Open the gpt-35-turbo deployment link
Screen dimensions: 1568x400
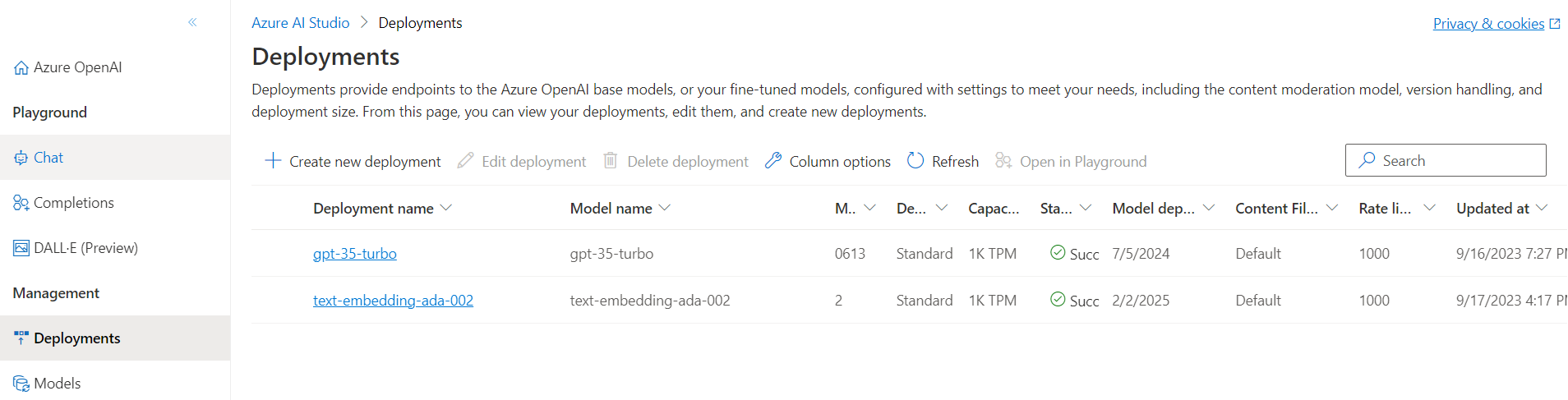354,254
